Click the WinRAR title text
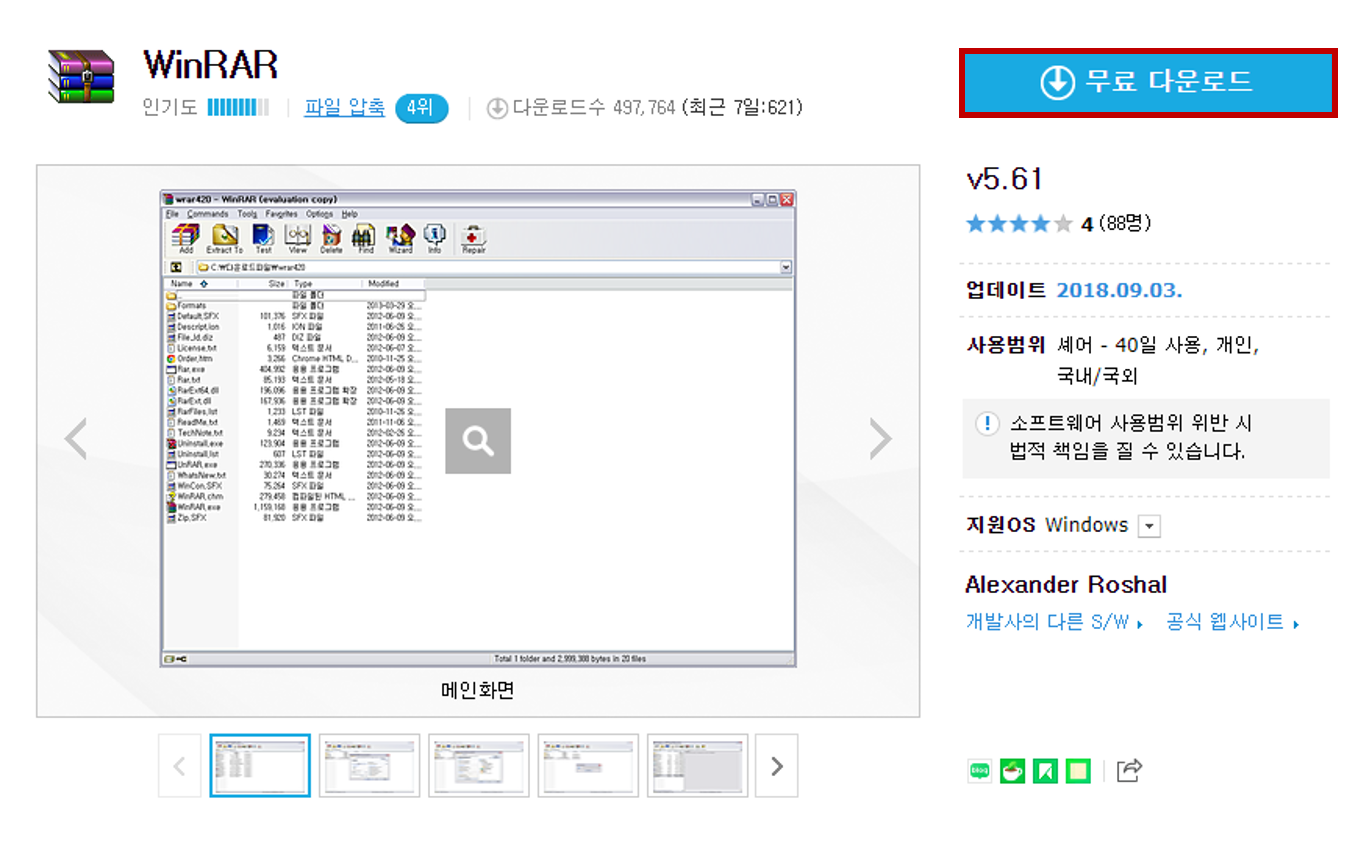Image resolution: width=1358 pixels, height=843 pixels. (x=210, y=64)
